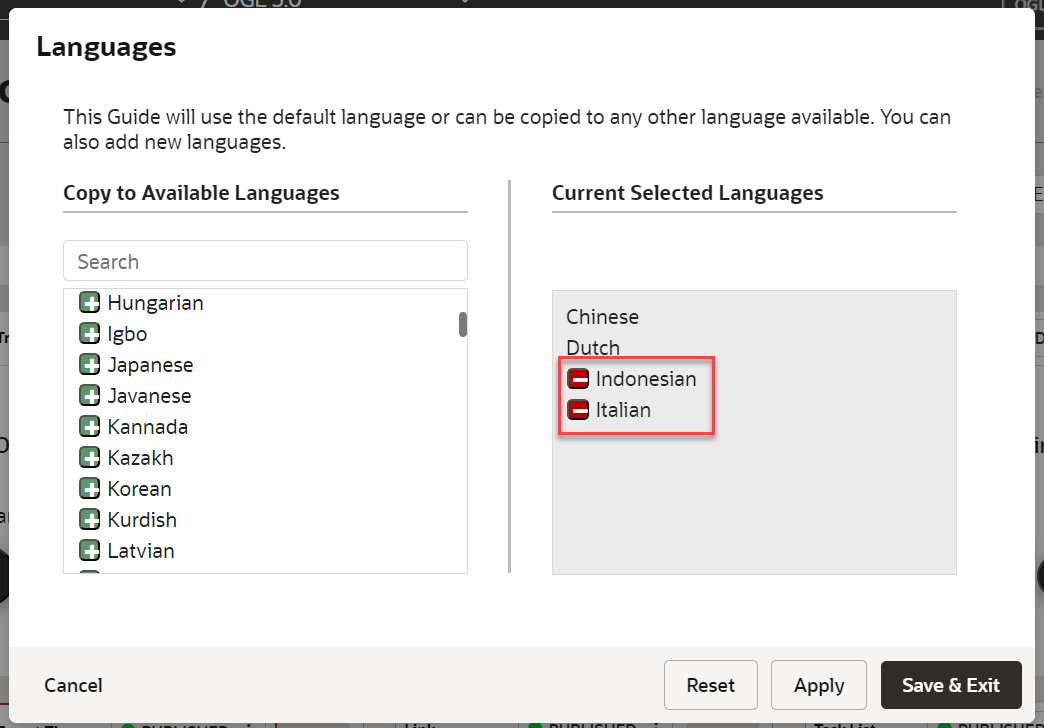Add Javanese with its green plus icon
The height and width of the screenshot is (728, 1044).
tap(88, 395)
